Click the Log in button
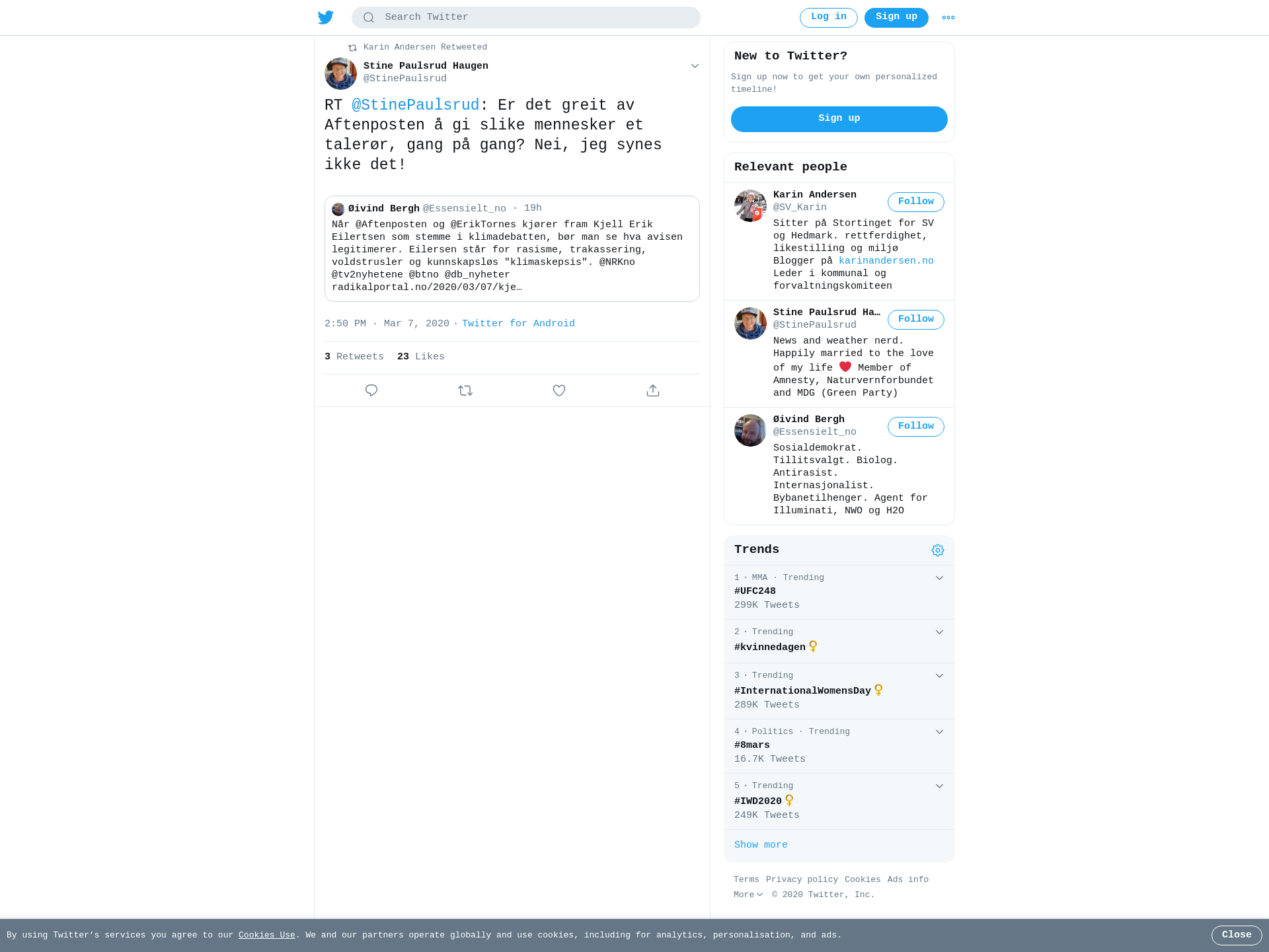This screenshot has height=952, width=1269. pos(829,18)
